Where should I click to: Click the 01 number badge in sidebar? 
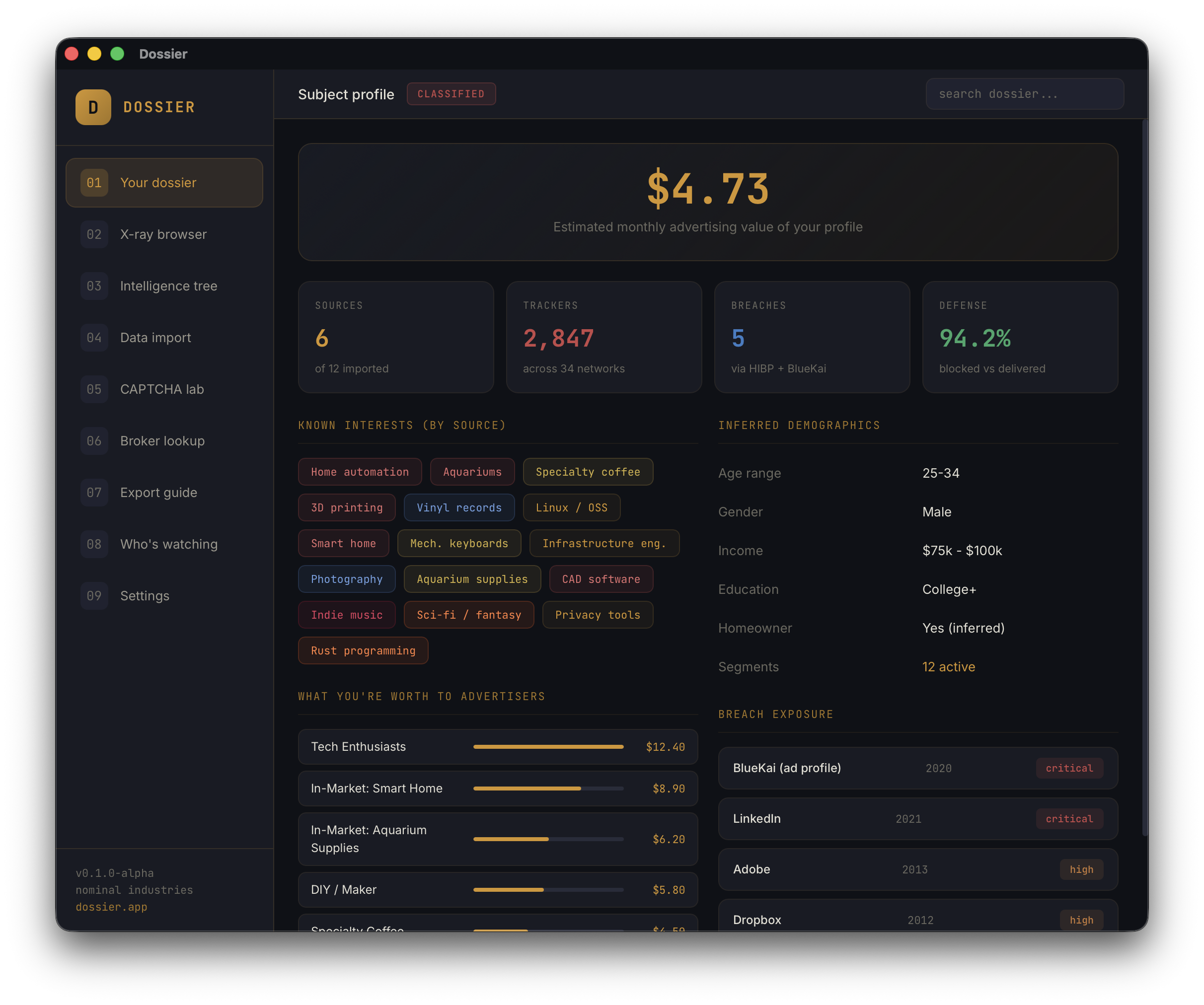[x=94, y=183]
